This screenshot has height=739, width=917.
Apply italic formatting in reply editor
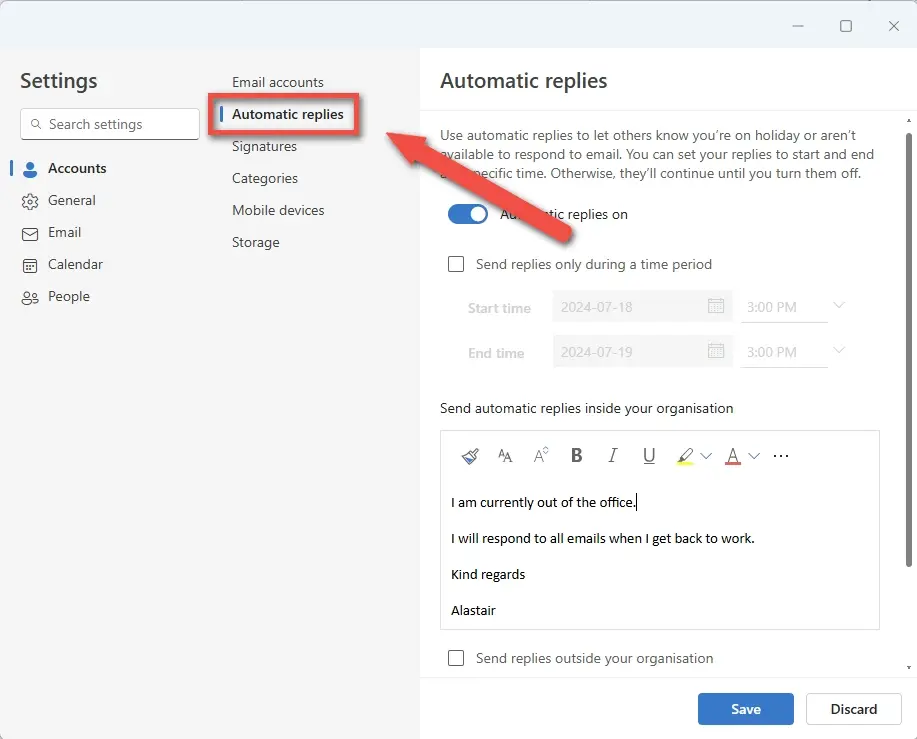click(613, 456)
